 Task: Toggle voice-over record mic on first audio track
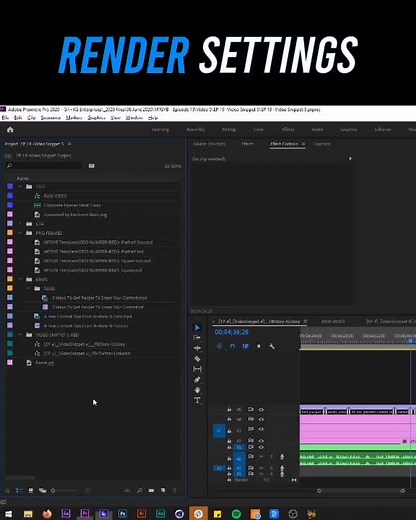coord(282,457)
